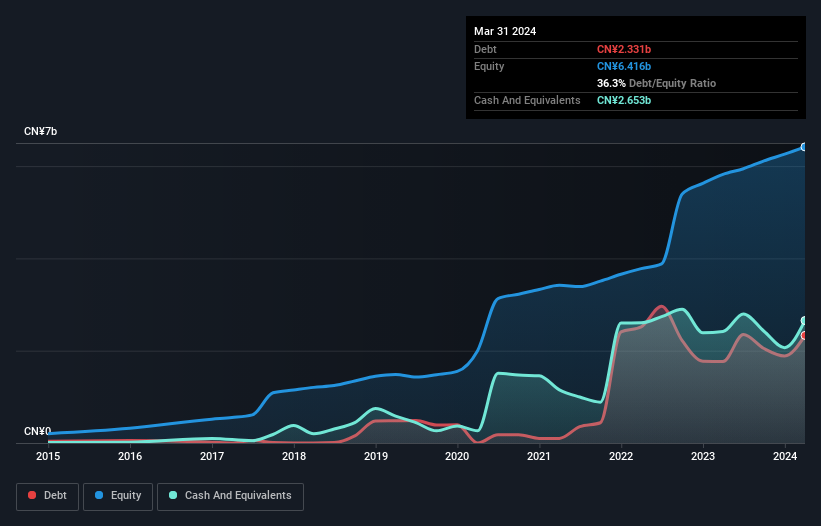Screen dimensions: 821x526
Task: Toggle the Debt series legend button
Action: pyautogui.click(x=48, y=496)
